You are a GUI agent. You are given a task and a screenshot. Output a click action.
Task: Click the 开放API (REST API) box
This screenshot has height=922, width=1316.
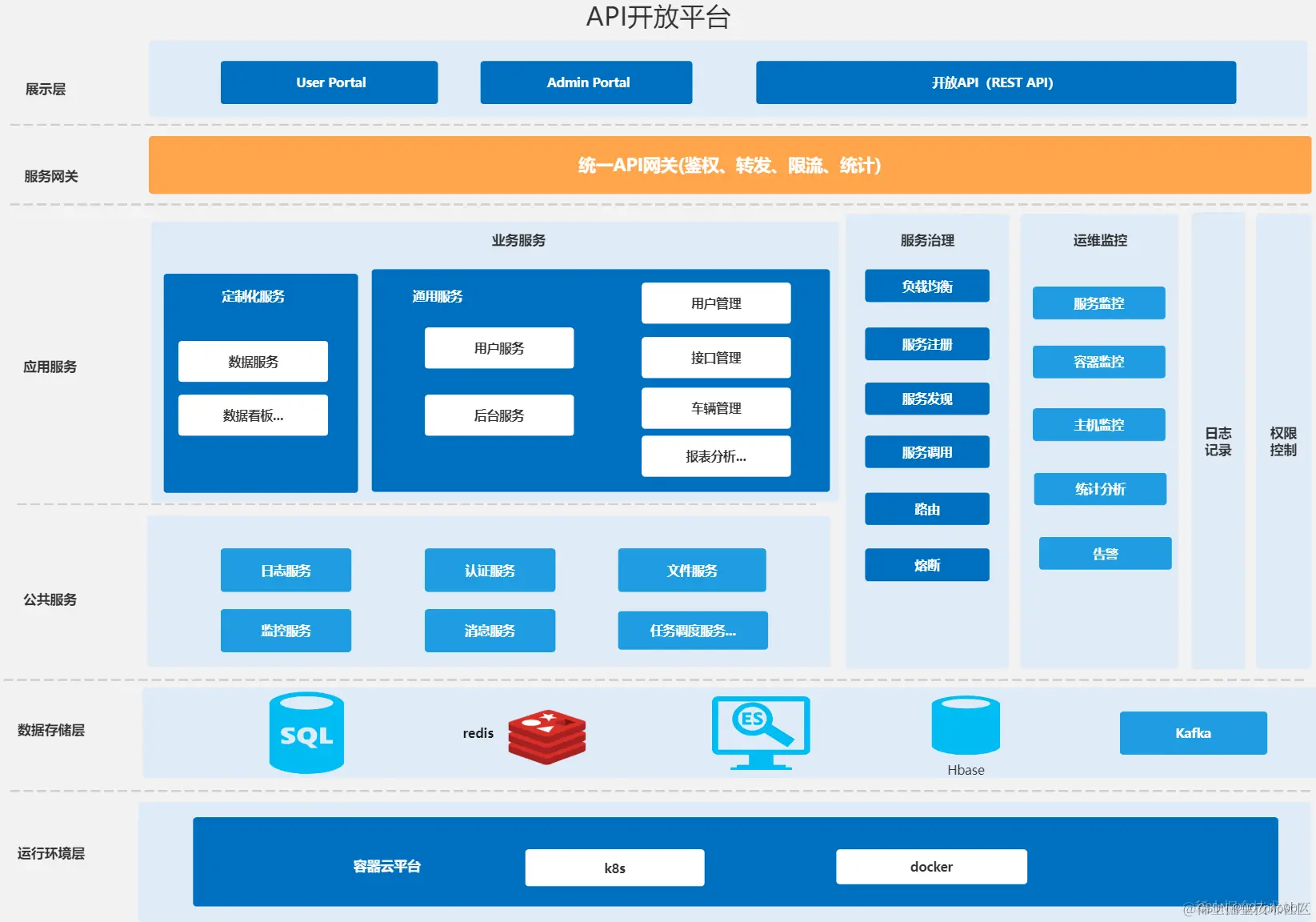click(x=996, y=82)
